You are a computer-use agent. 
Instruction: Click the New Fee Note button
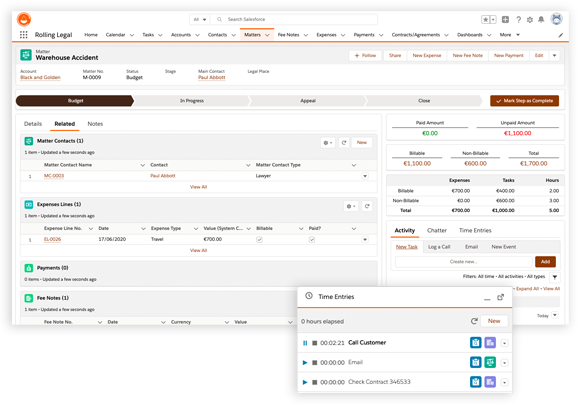point(468,56)
